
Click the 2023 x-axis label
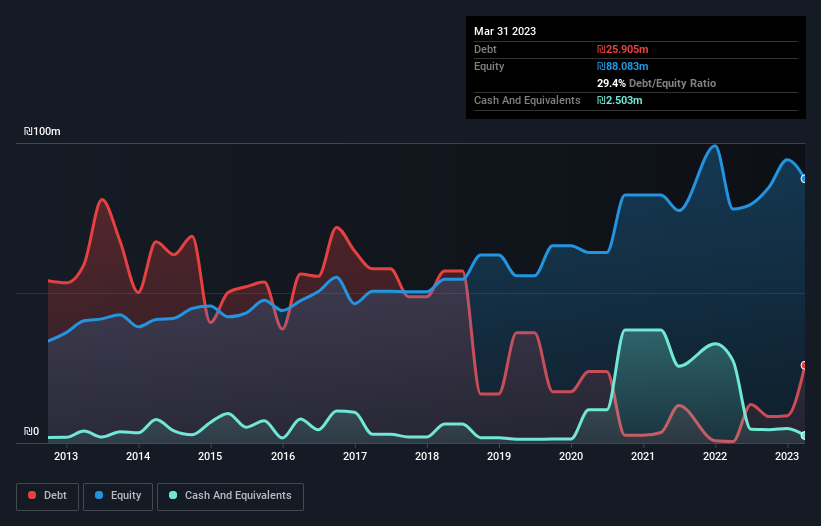point(787,456)
